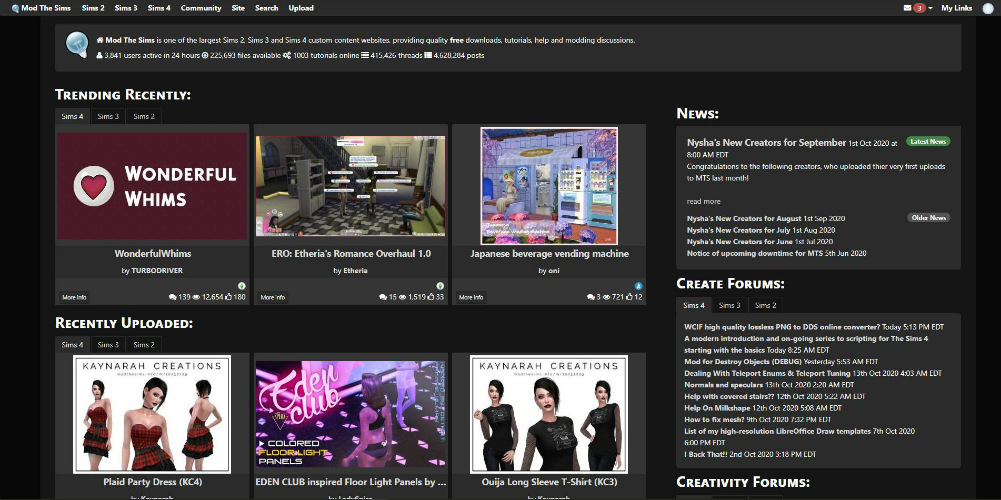Open the Etheria author link

356,271
